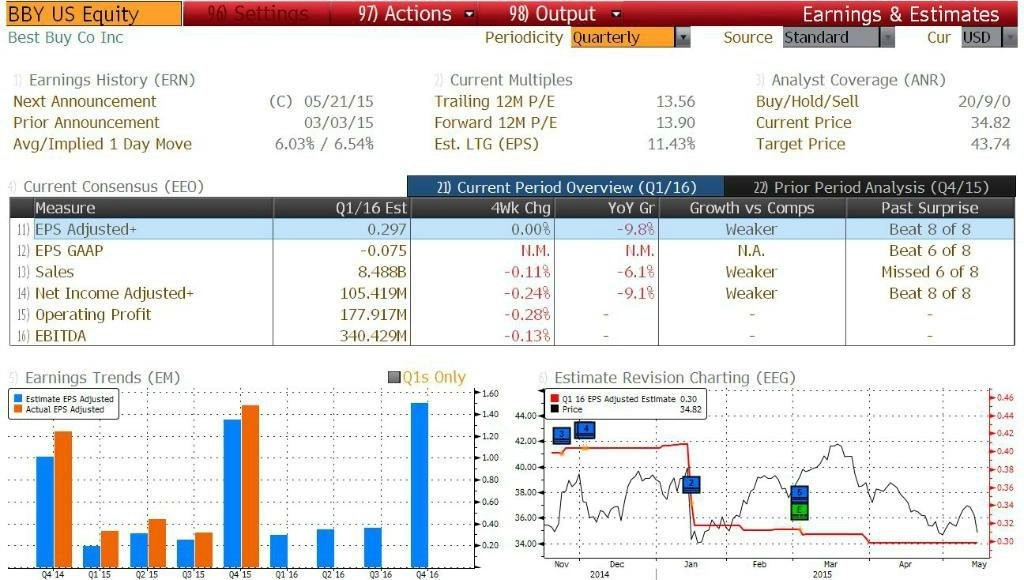Click the Past Surprise column header

tap(929, 208)
